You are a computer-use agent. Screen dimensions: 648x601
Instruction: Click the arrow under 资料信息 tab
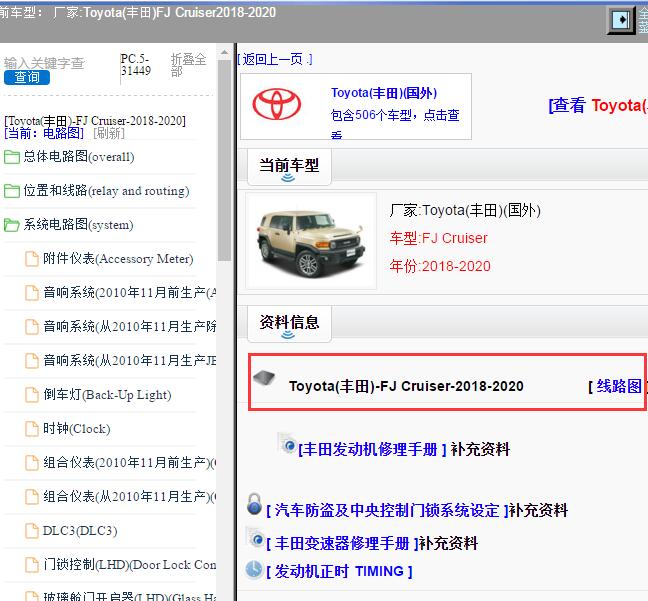(x=288, y=334)
